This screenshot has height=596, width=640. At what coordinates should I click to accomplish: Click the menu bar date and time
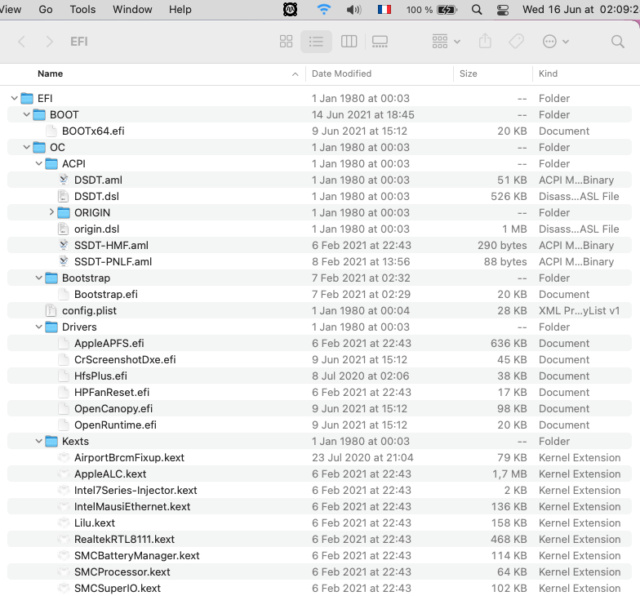click(581, 9)
